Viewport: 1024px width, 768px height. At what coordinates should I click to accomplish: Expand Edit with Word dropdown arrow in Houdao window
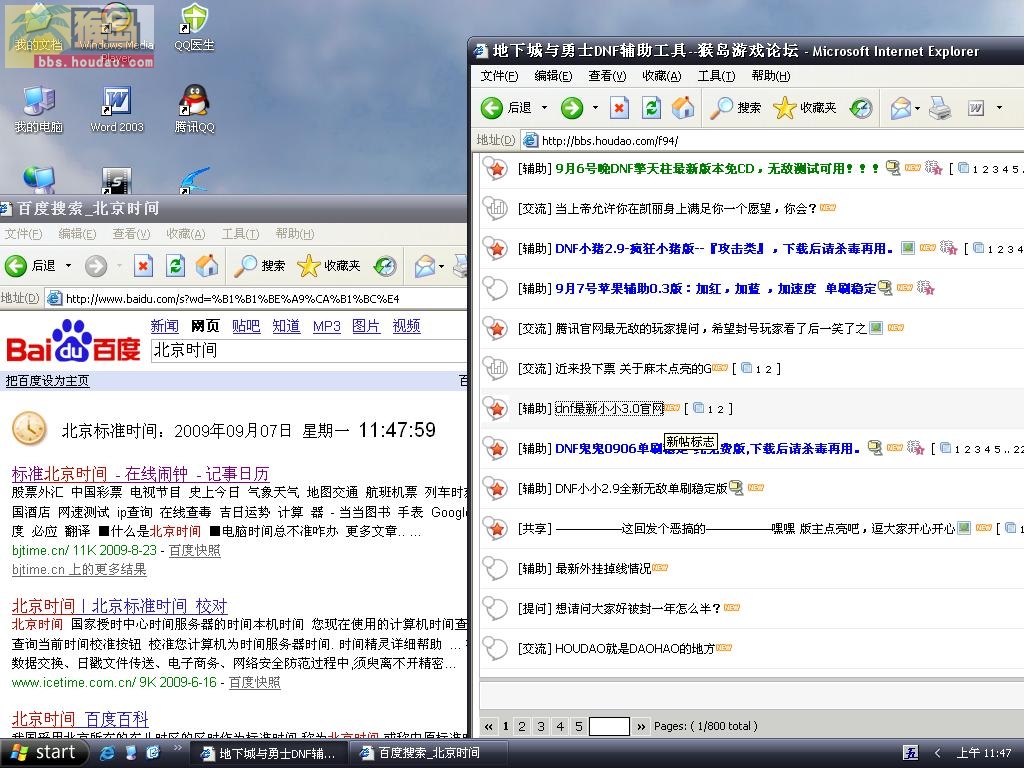pos(999,108)
